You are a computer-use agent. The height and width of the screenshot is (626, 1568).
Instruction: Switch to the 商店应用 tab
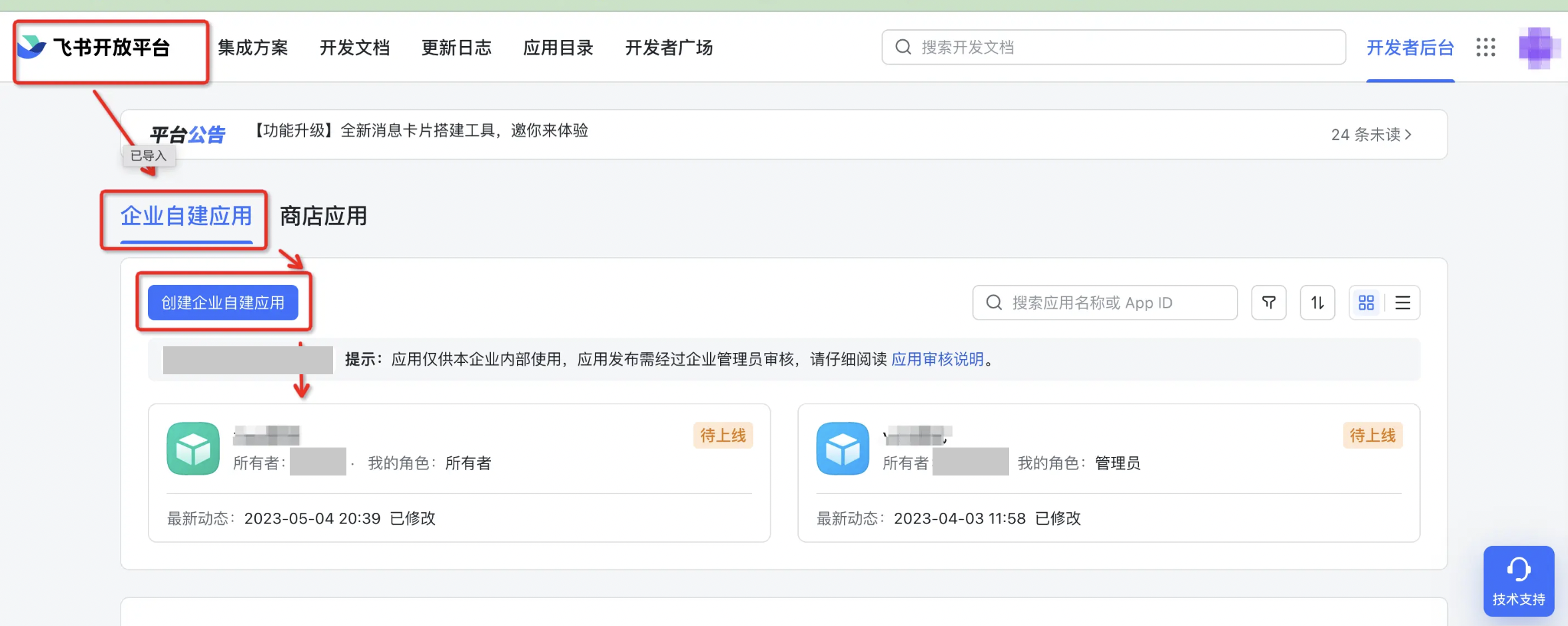coord(324,216)
